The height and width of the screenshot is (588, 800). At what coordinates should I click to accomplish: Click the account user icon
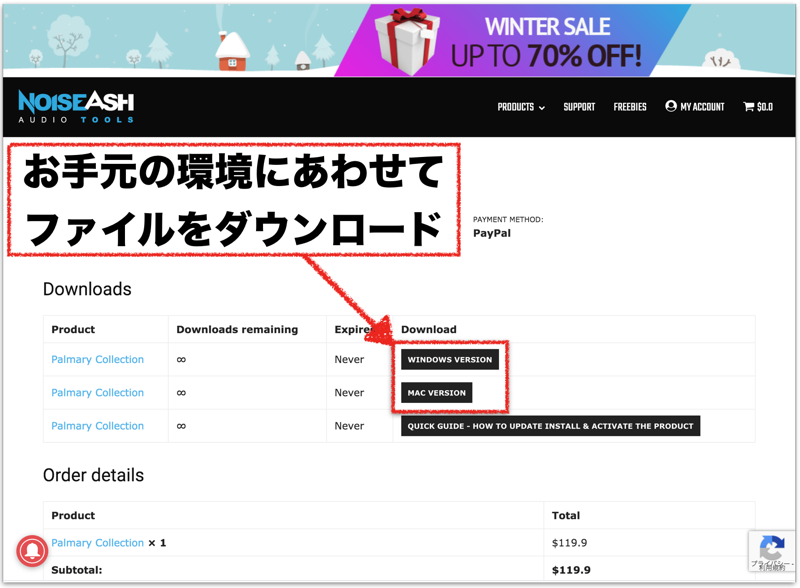coord(671,106)
